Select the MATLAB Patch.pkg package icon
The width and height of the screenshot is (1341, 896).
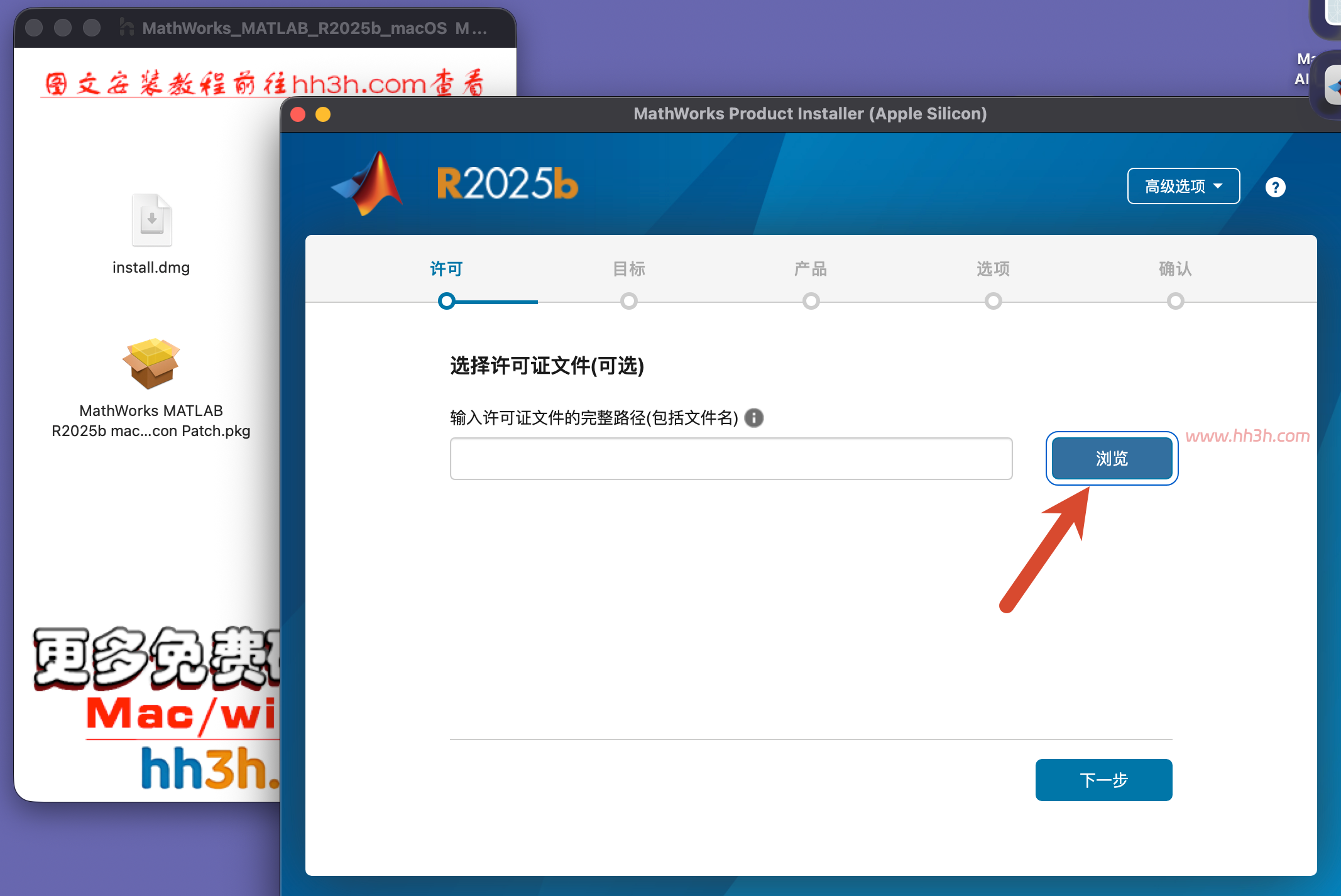tap(151, 363)
